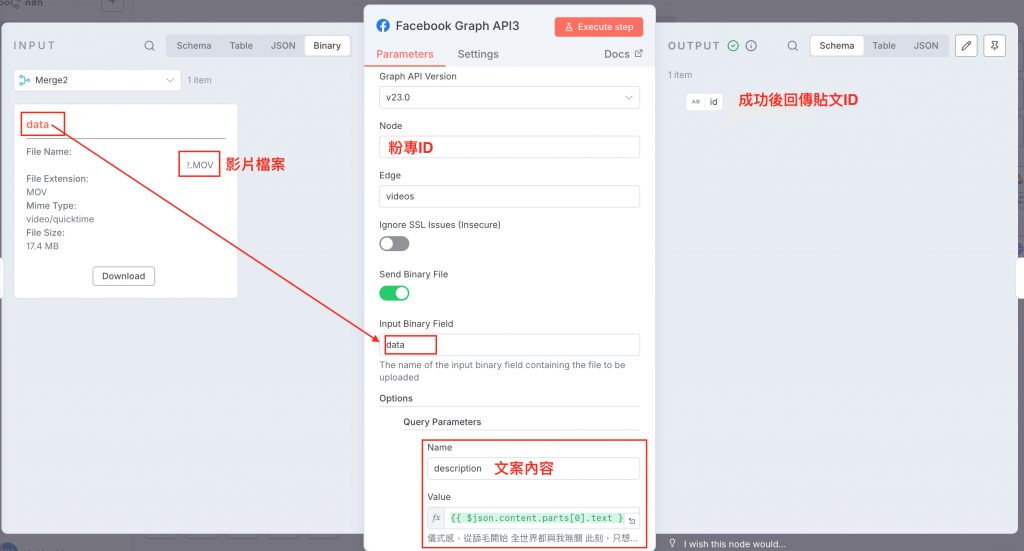Click the Node input field
This screenshot has height=551, width=1024.
coord(509,147)
